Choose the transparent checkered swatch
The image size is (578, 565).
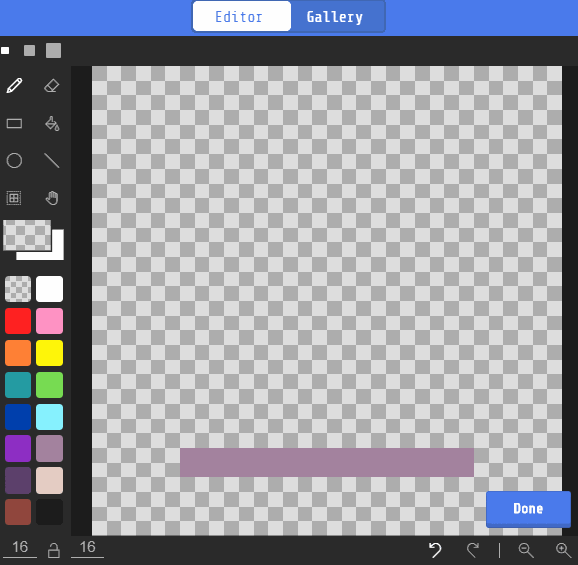18,289
